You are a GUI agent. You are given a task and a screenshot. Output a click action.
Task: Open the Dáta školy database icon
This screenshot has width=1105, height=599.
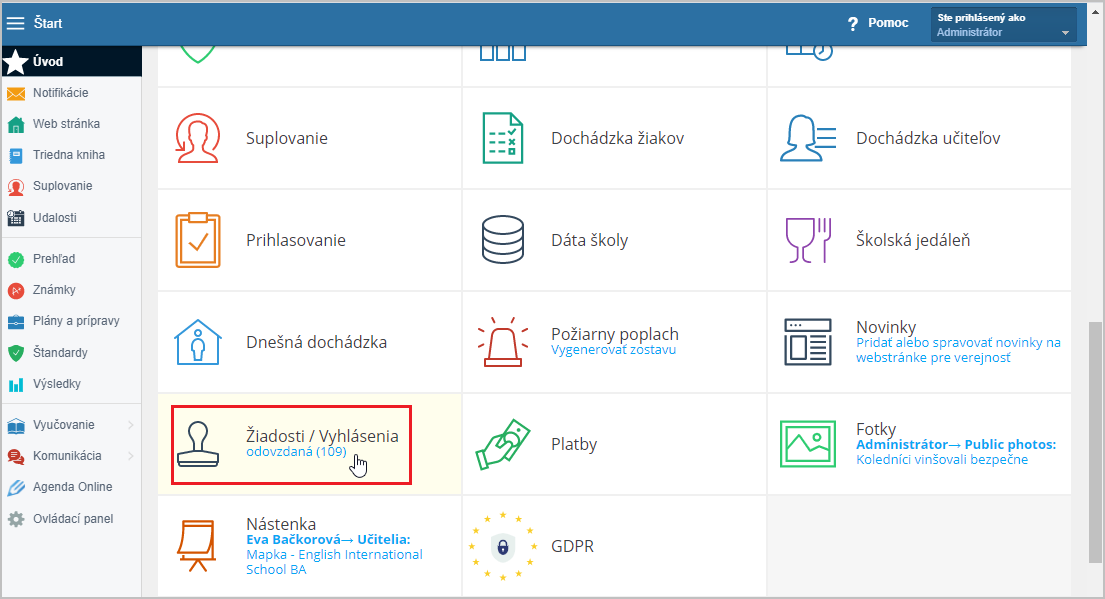pyautogui.click(x=502, y=240)
